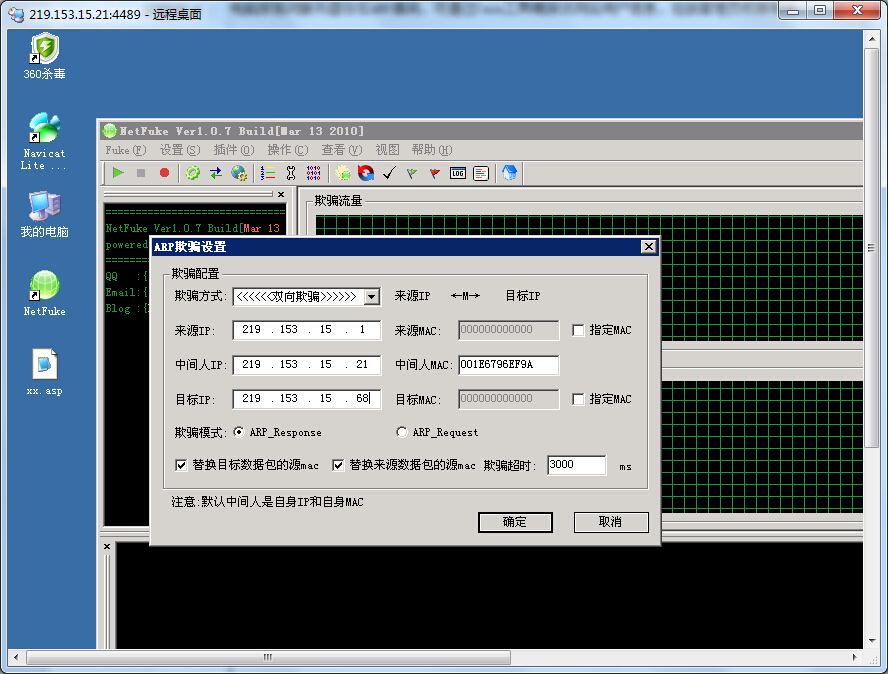Click the scroll down arrow at right
The height and width of the screenshot is (674, 888).
tap(871, 642)
